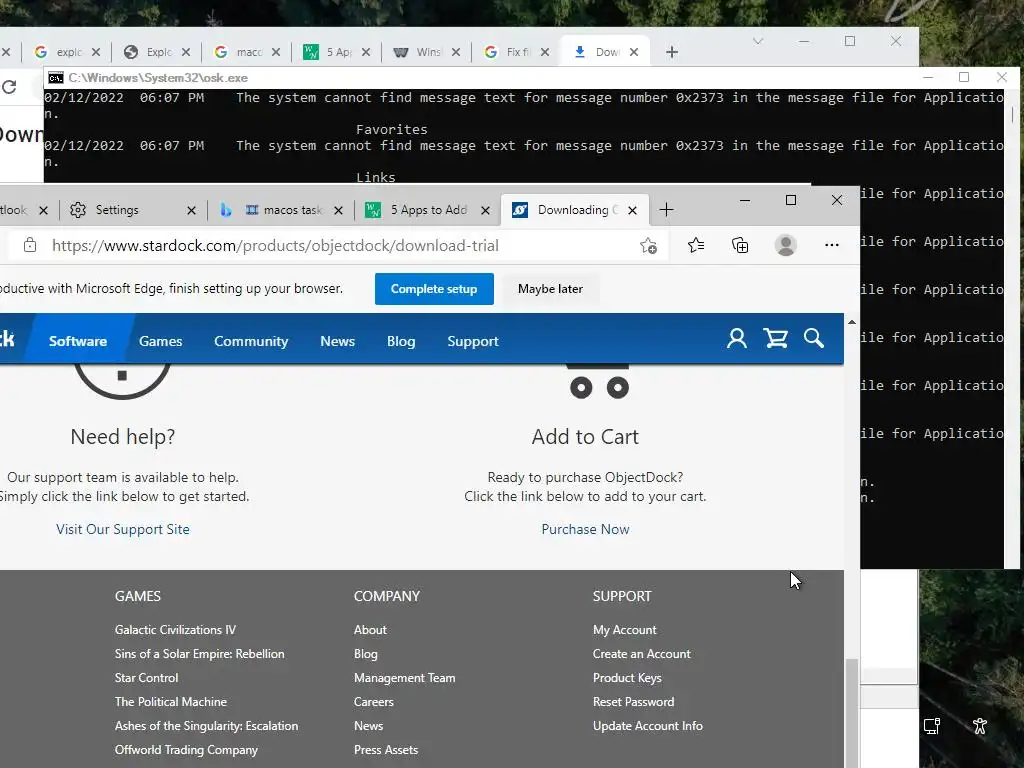
Task: Open the Software menu on Stardock navbar
Action: coord(78,341)
